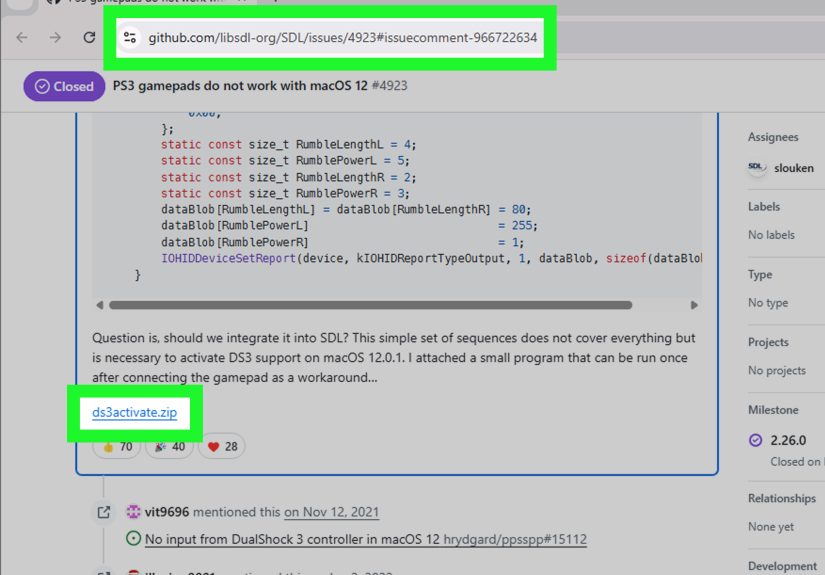Viewport: 825px width, 575px height.
Task: Download the ds3activate.zip attachment
Action: [134, 412]
